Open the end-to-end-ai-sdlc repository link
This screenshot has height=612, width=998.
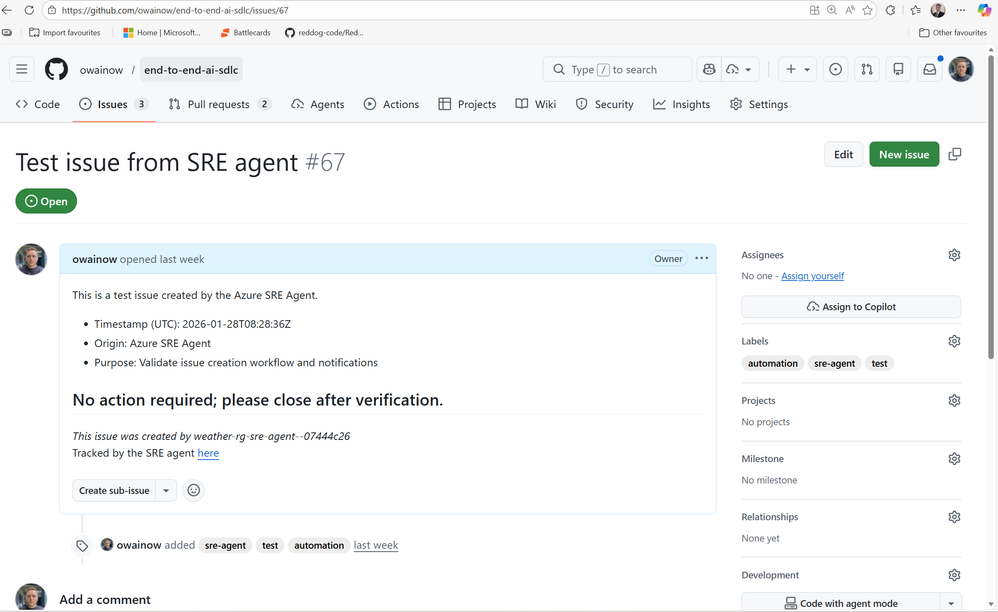click(191, 70)
